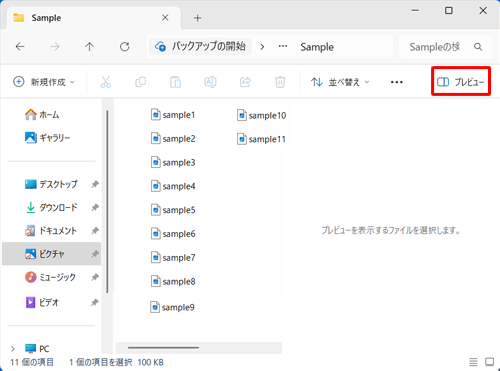Open the 並べ替え sort dropdown

[340, 82]
